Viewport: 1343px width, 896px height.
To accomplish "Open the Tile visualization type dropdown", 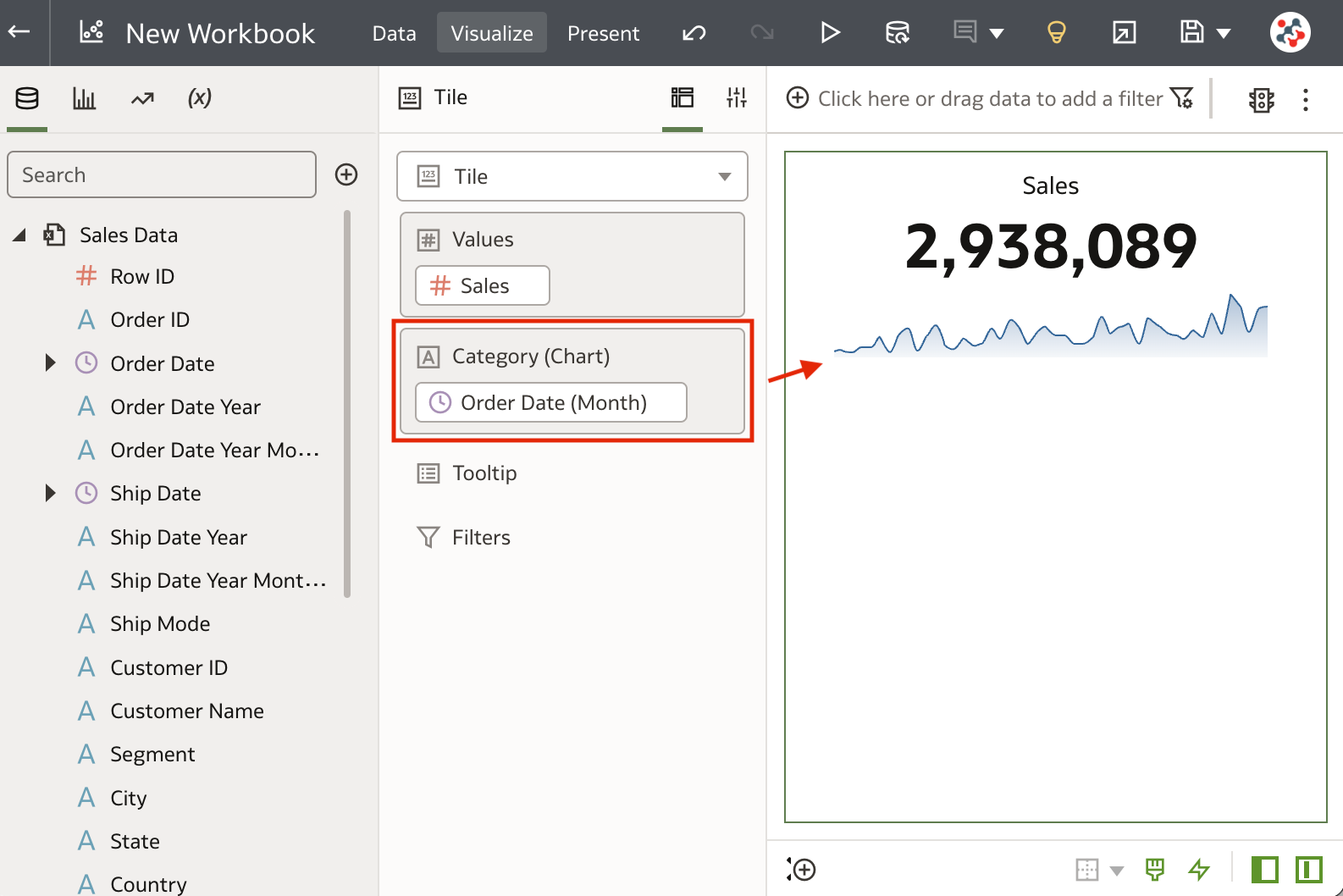I will (572, 176).
